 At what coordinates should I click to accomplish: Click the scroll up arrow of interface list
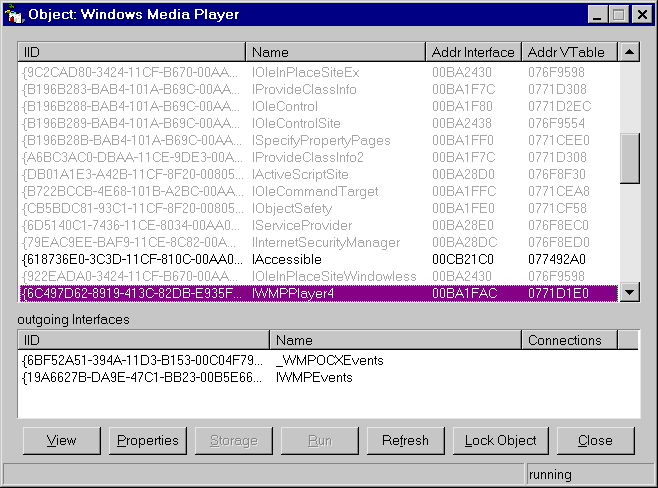(629, 52)
